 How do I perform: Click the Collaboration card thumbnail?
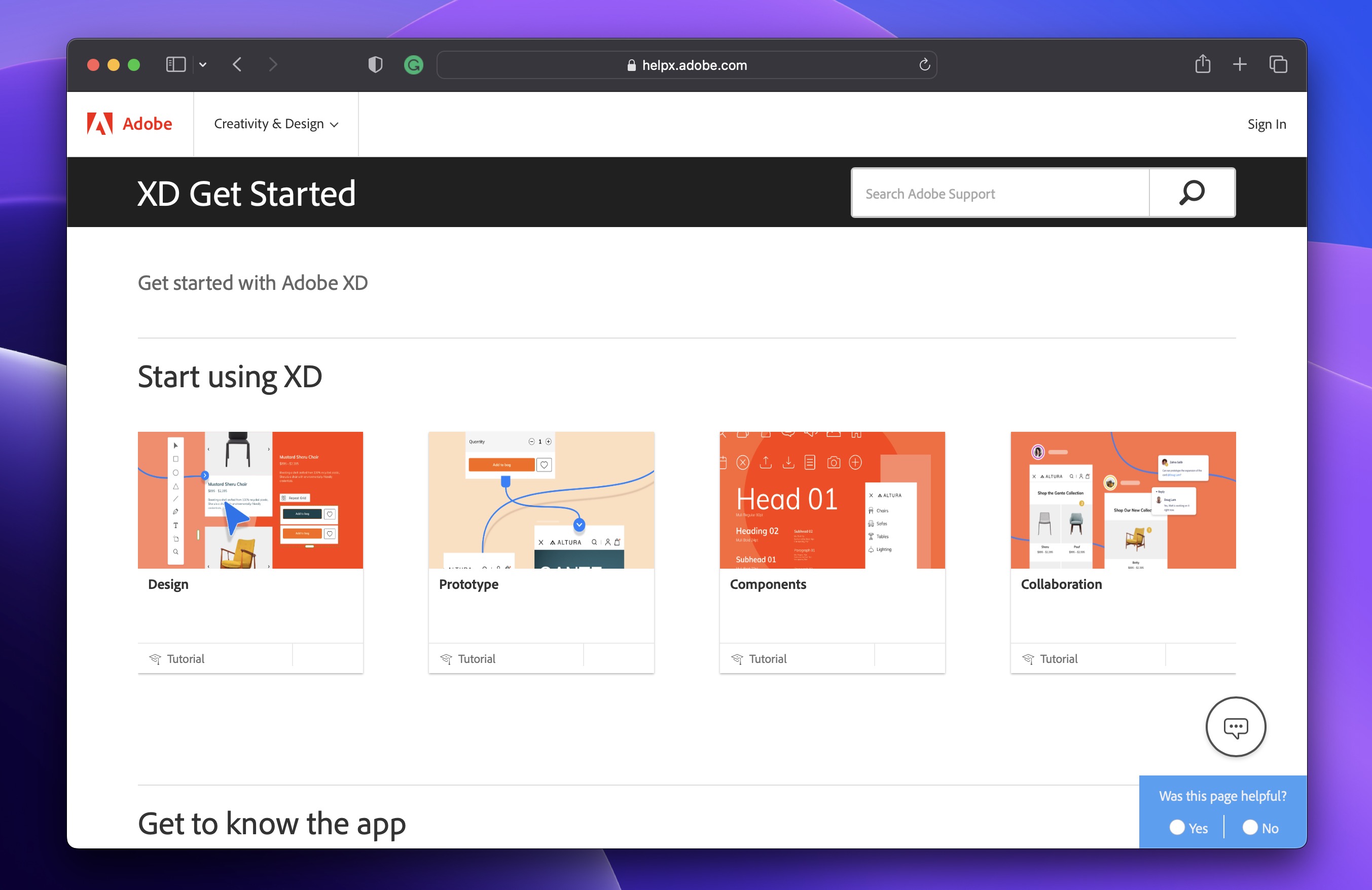(1123, 500)
